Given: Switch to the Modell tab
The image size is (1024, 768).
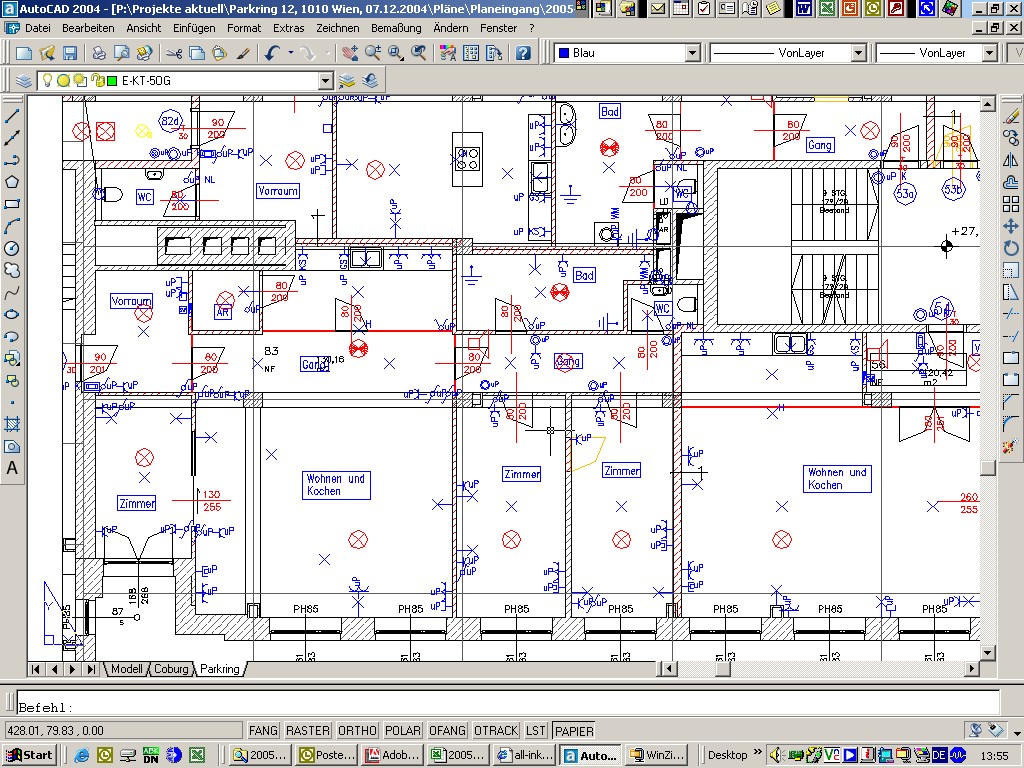Looking at the screenshot, I should [x=126, y=669].
